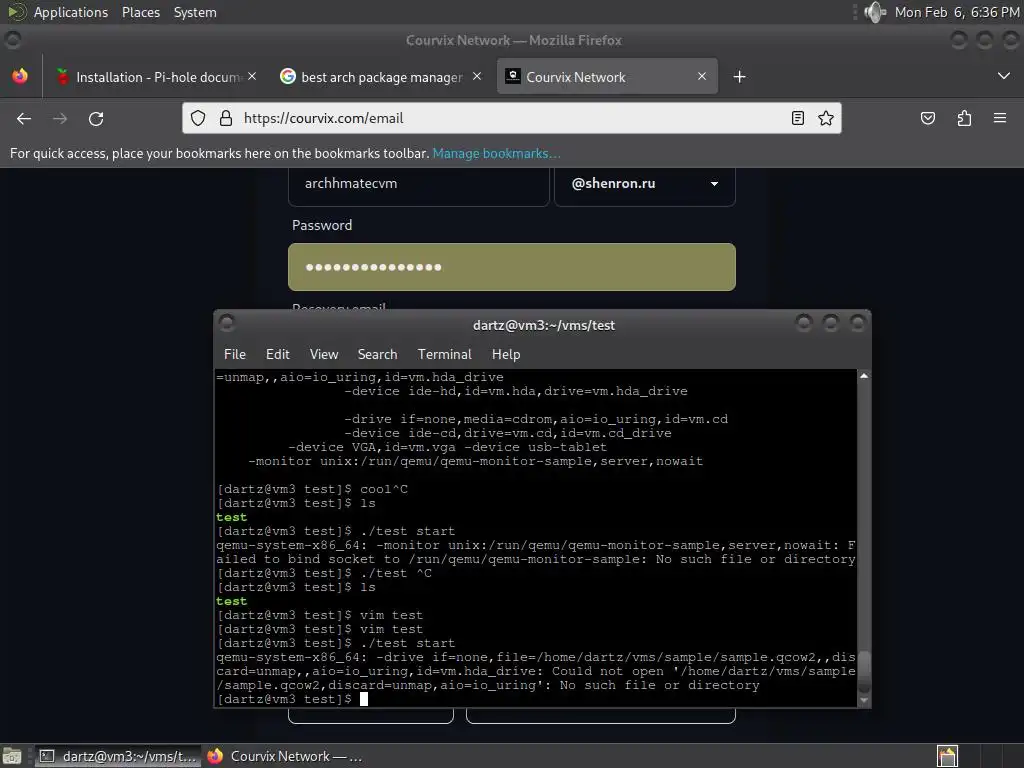Click the Manage bookmarks link

(x=496, y=153)
